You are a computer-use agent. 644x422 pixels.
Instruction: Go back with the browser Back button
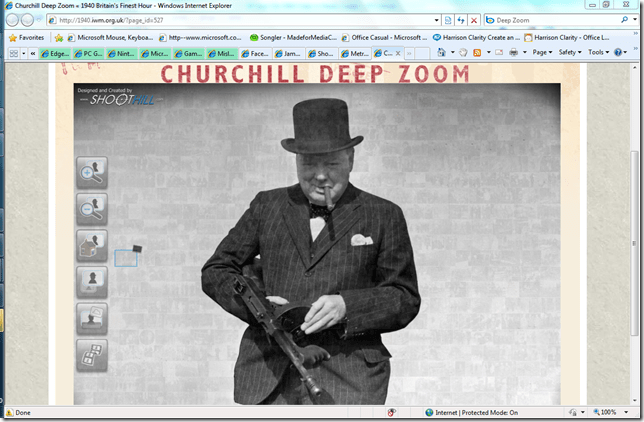(12, 20)
